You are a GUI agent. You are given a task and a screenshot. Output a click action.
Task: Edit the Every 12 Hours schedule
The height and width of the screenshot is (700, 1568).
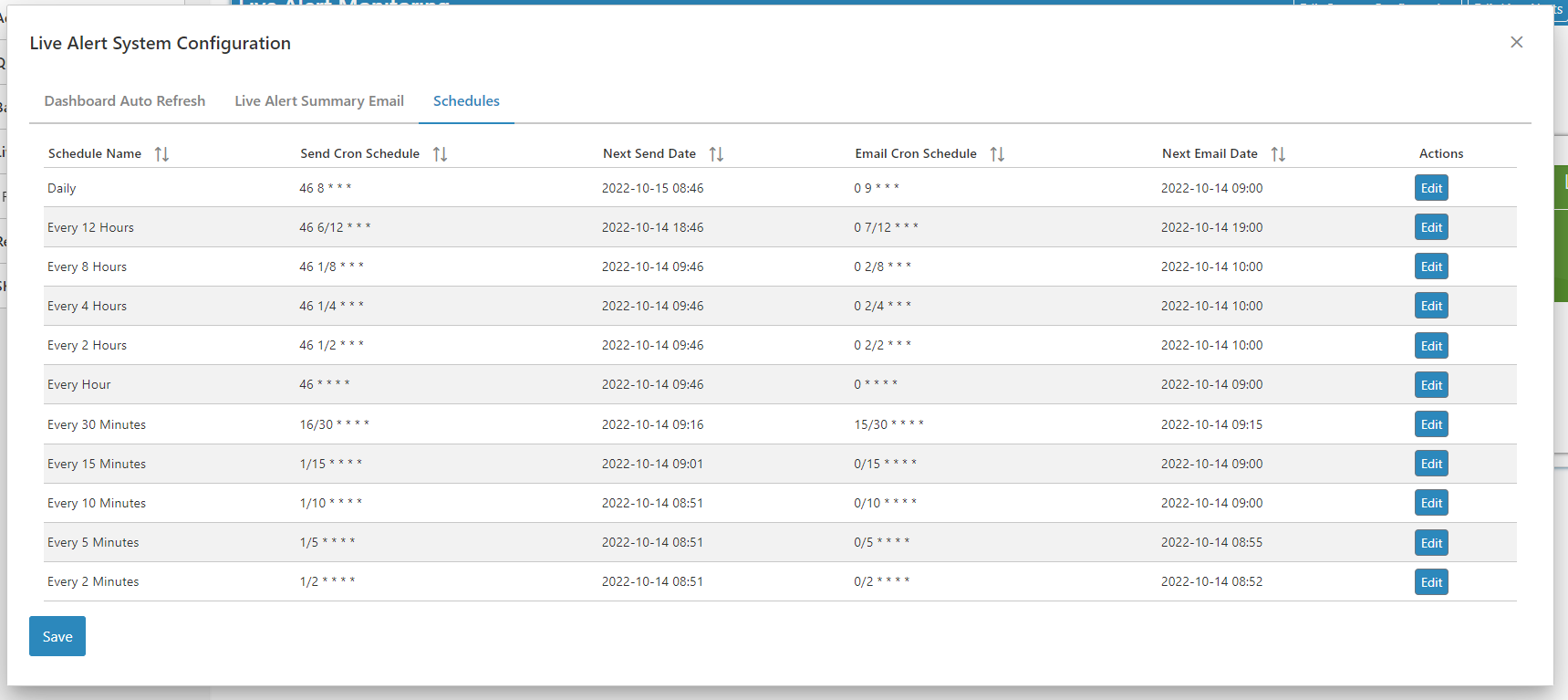pyautogui.click(x=1431, y=227)
